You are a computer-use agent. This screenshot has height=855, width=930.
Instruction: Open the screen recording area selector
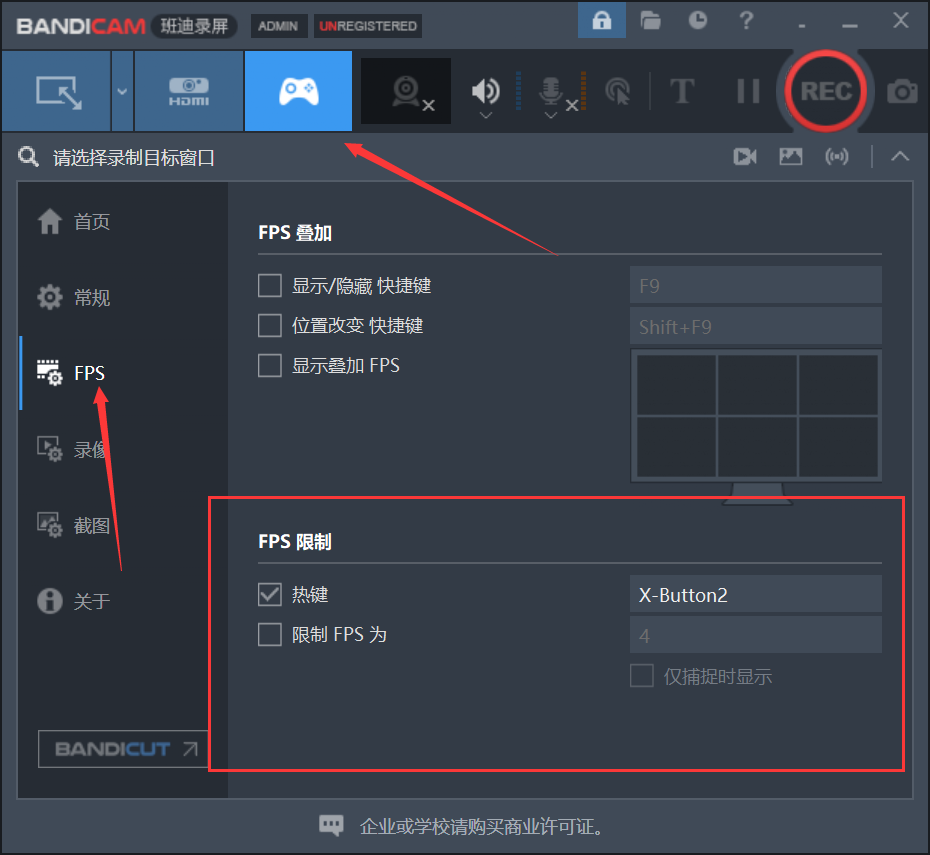tap(56, 91)
